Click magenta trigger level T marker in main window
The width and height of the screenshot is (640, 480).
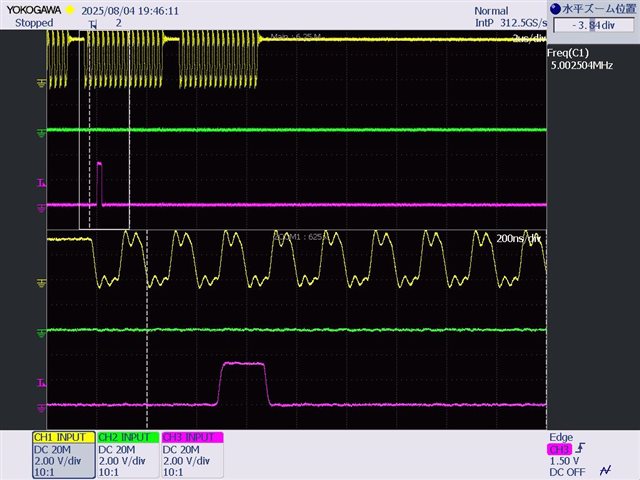click(x=41, y=183)
